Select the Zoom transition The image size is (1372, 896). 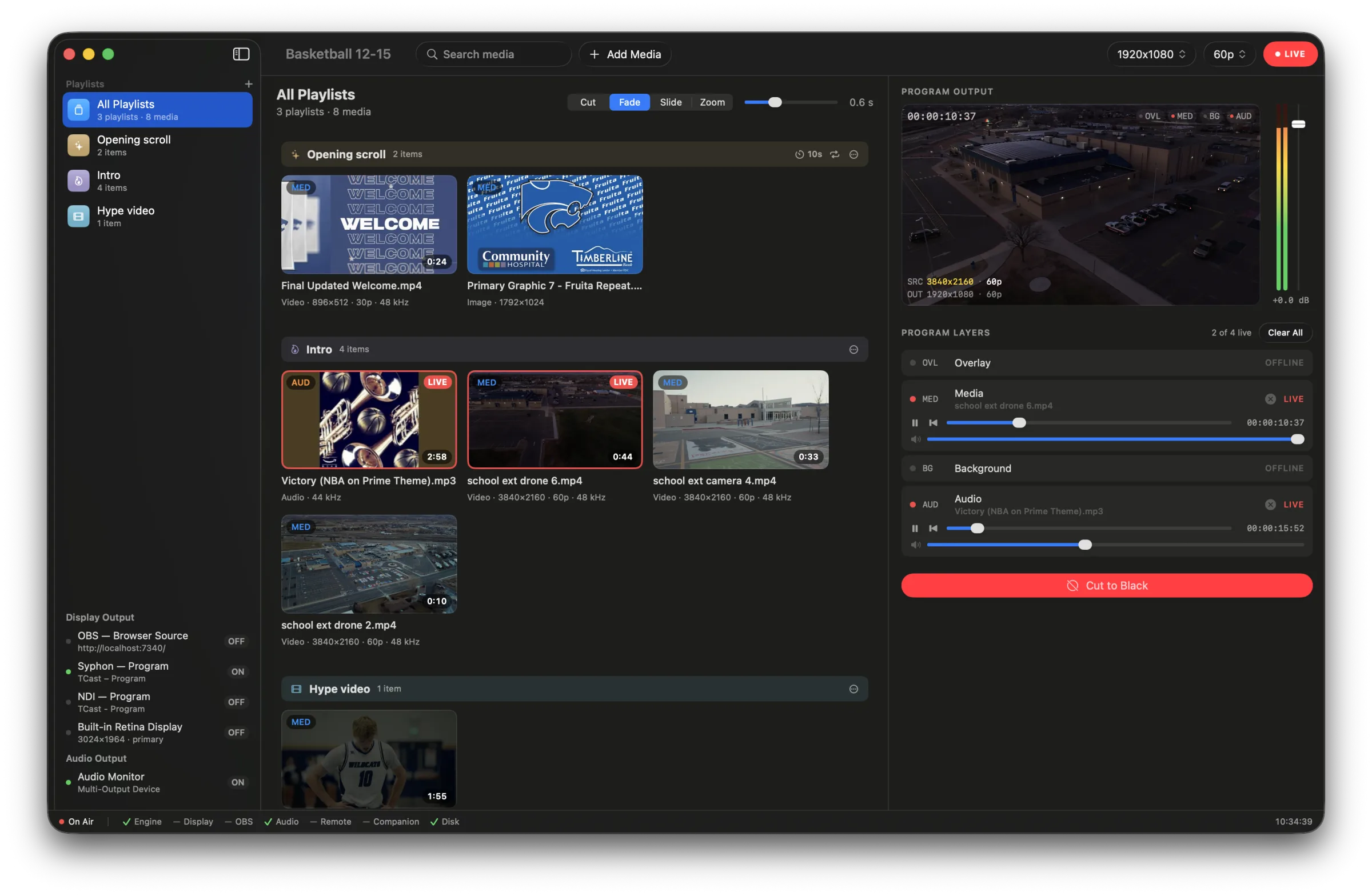pos(712,102)
